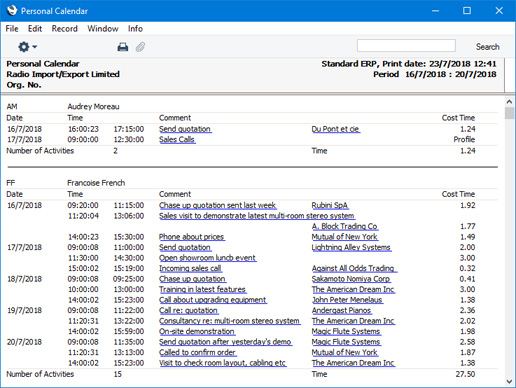516x388 pixels.
Task: Select the Profile cost time entry
Action: pos(464,139)
